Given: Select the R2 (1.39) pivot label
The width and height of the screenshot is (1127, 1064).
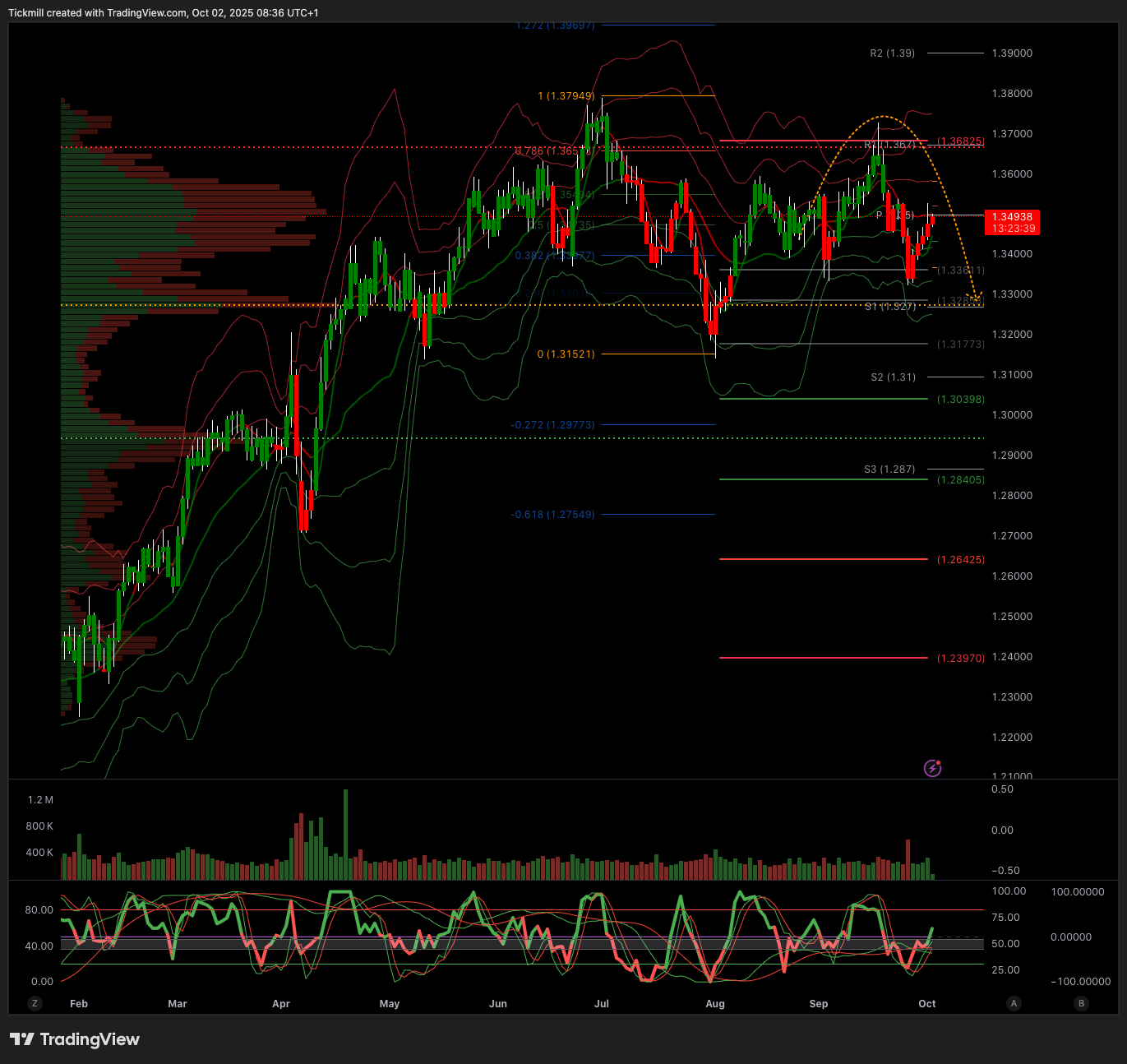Looking at the screenshot, I should (x=892, y=53).
